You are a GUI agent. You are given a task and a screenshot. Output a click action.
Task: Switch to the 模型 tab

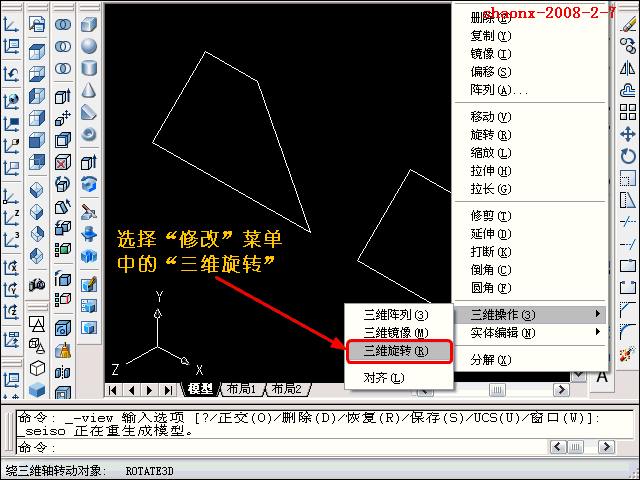coord(201,389)
